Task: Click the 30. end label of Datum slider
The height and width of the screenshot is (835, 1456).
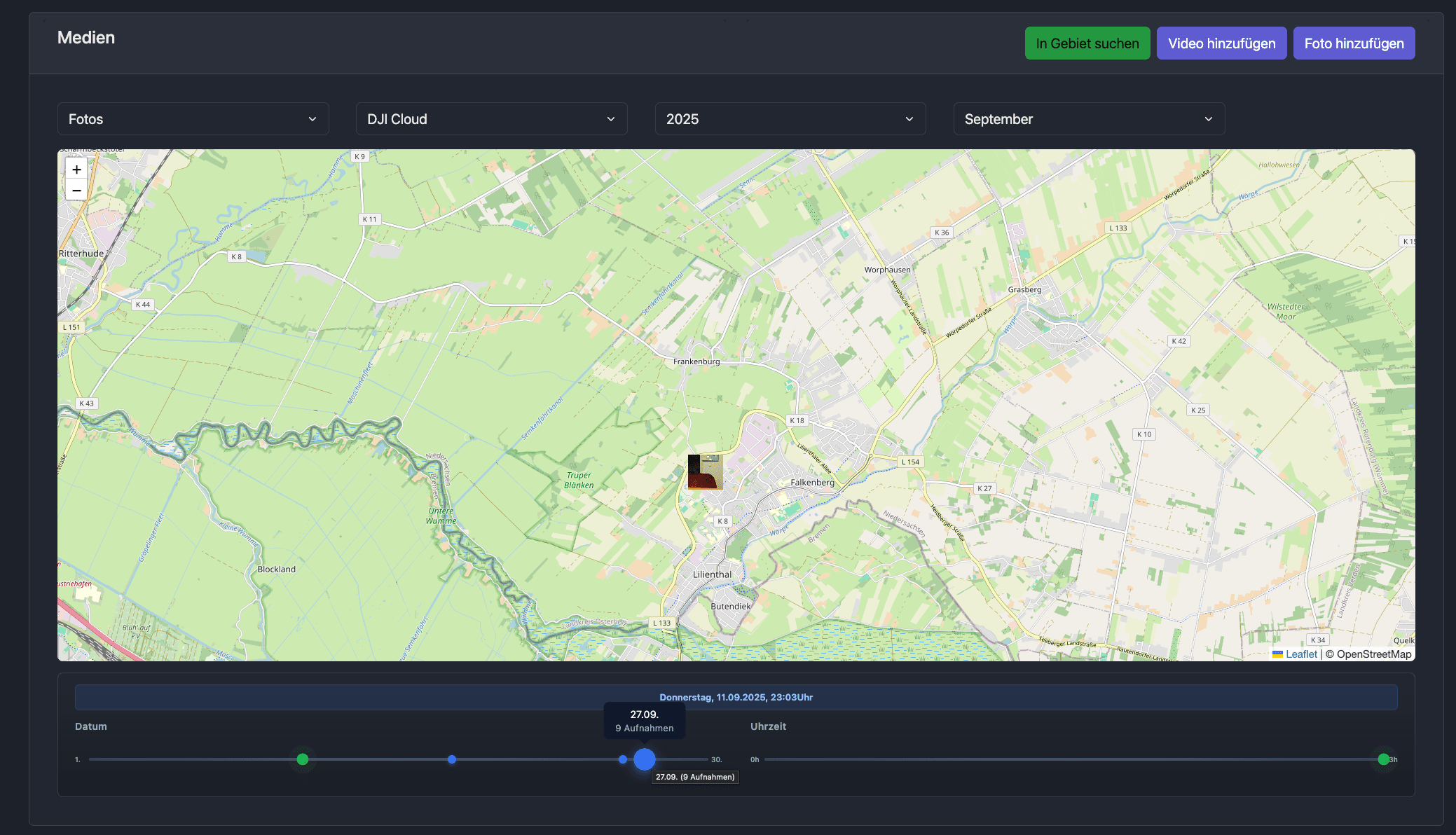Action: [716, 760]
